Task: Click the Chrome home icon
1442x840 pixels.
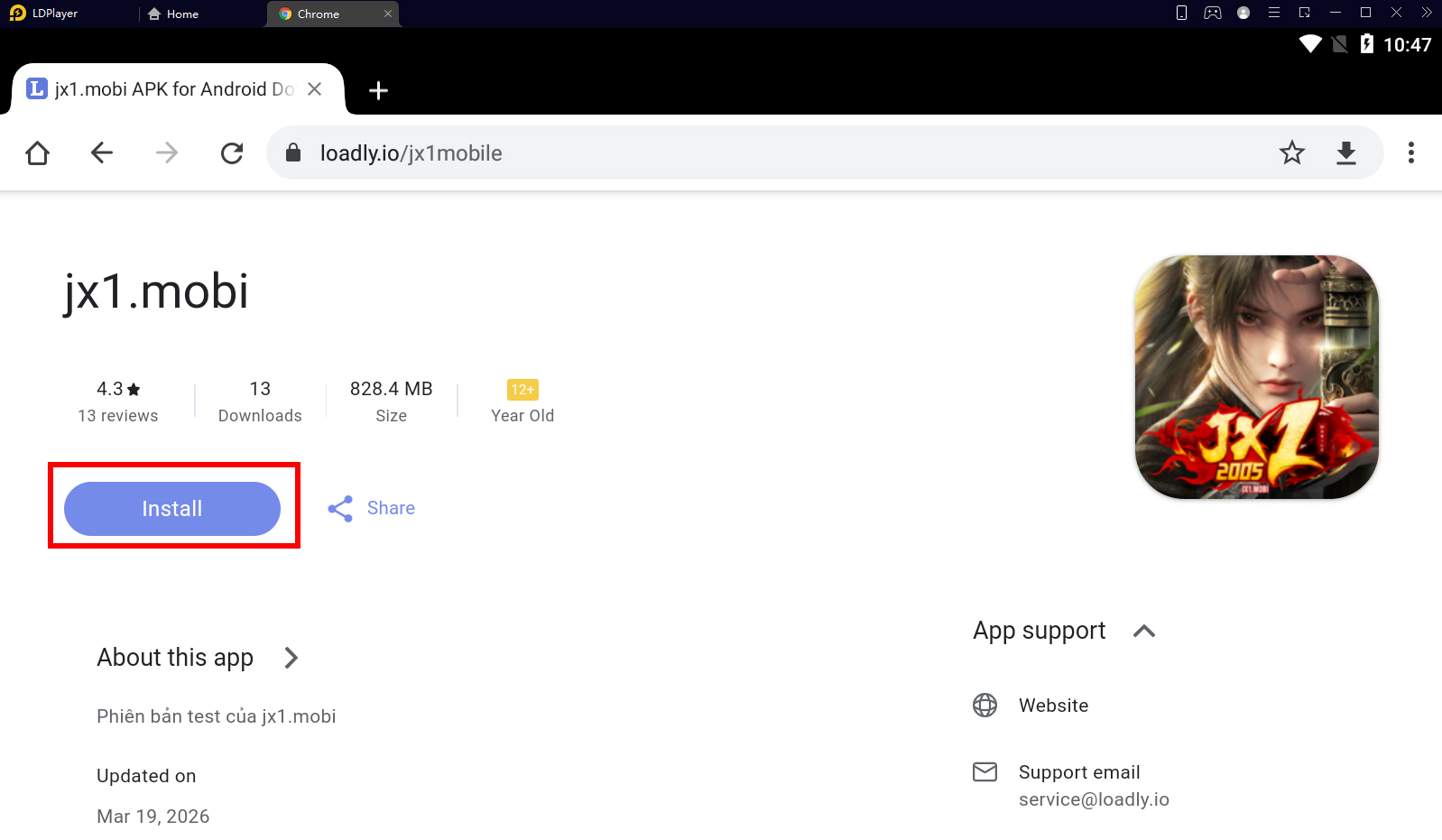Action: point(38,153)
